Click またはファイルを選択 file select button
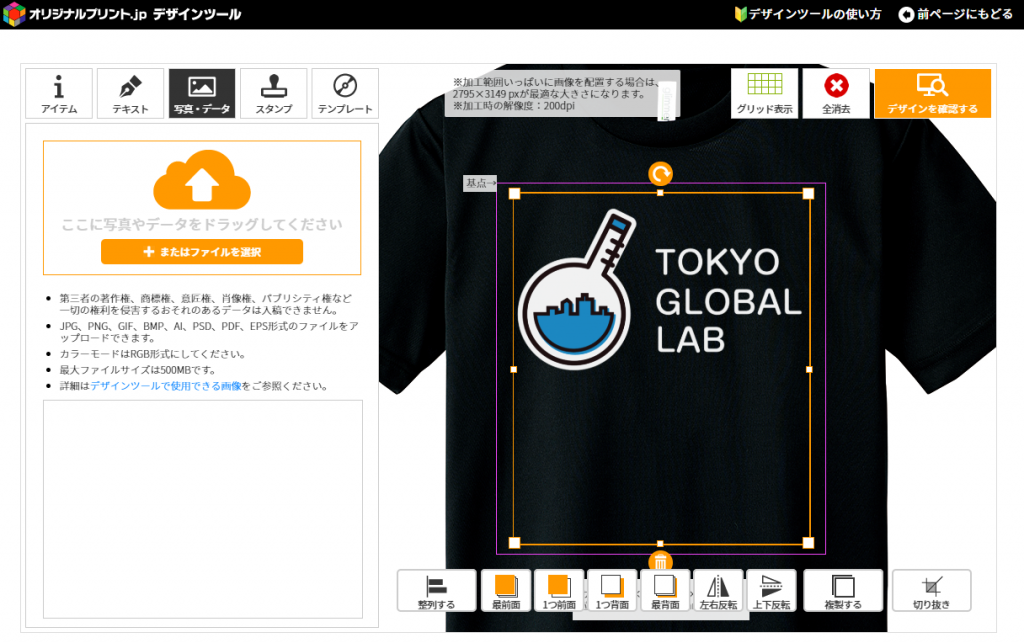1024x643 pixels. 202,252
